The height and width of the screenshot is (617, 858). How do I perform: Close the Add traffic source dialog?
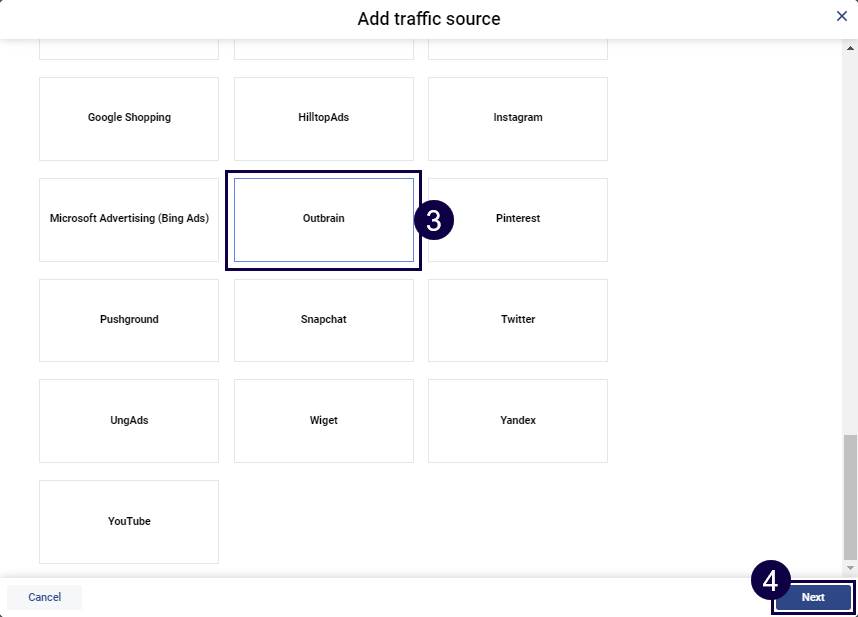(x=841, y=16)
